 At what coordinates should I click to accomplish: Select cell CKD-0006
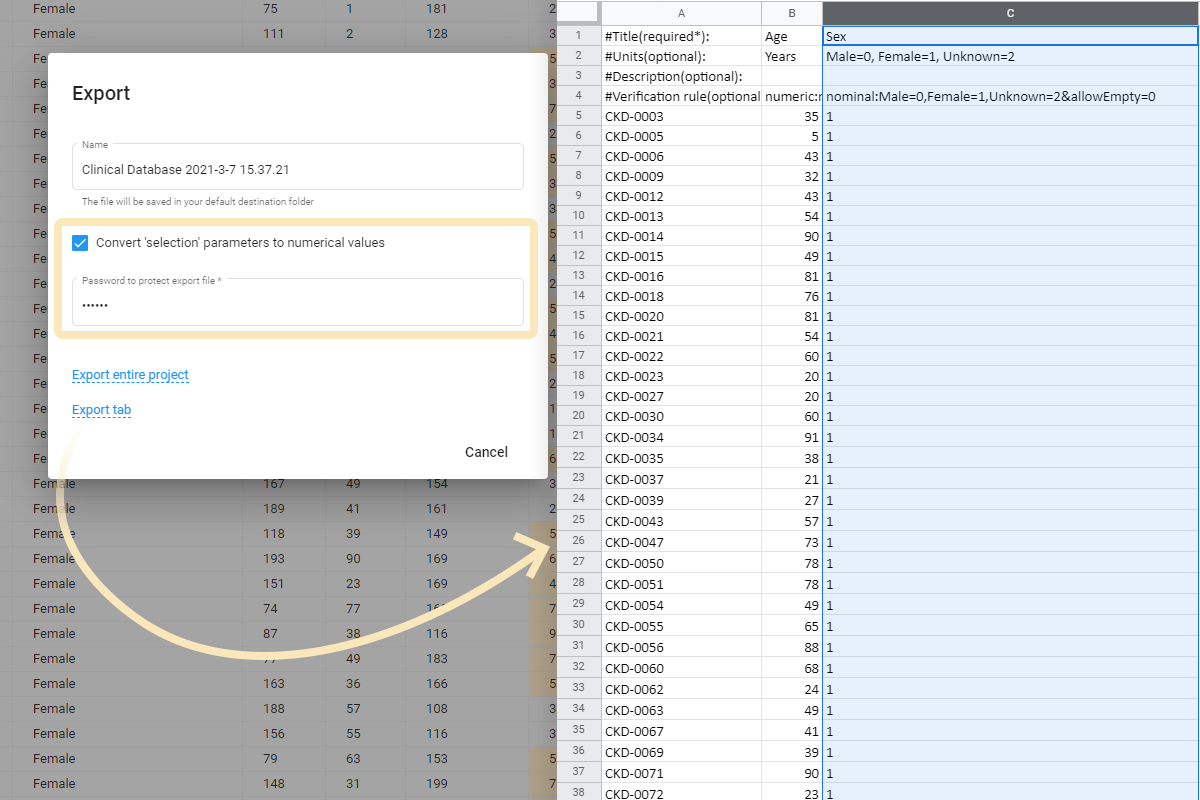click(681, 156)
